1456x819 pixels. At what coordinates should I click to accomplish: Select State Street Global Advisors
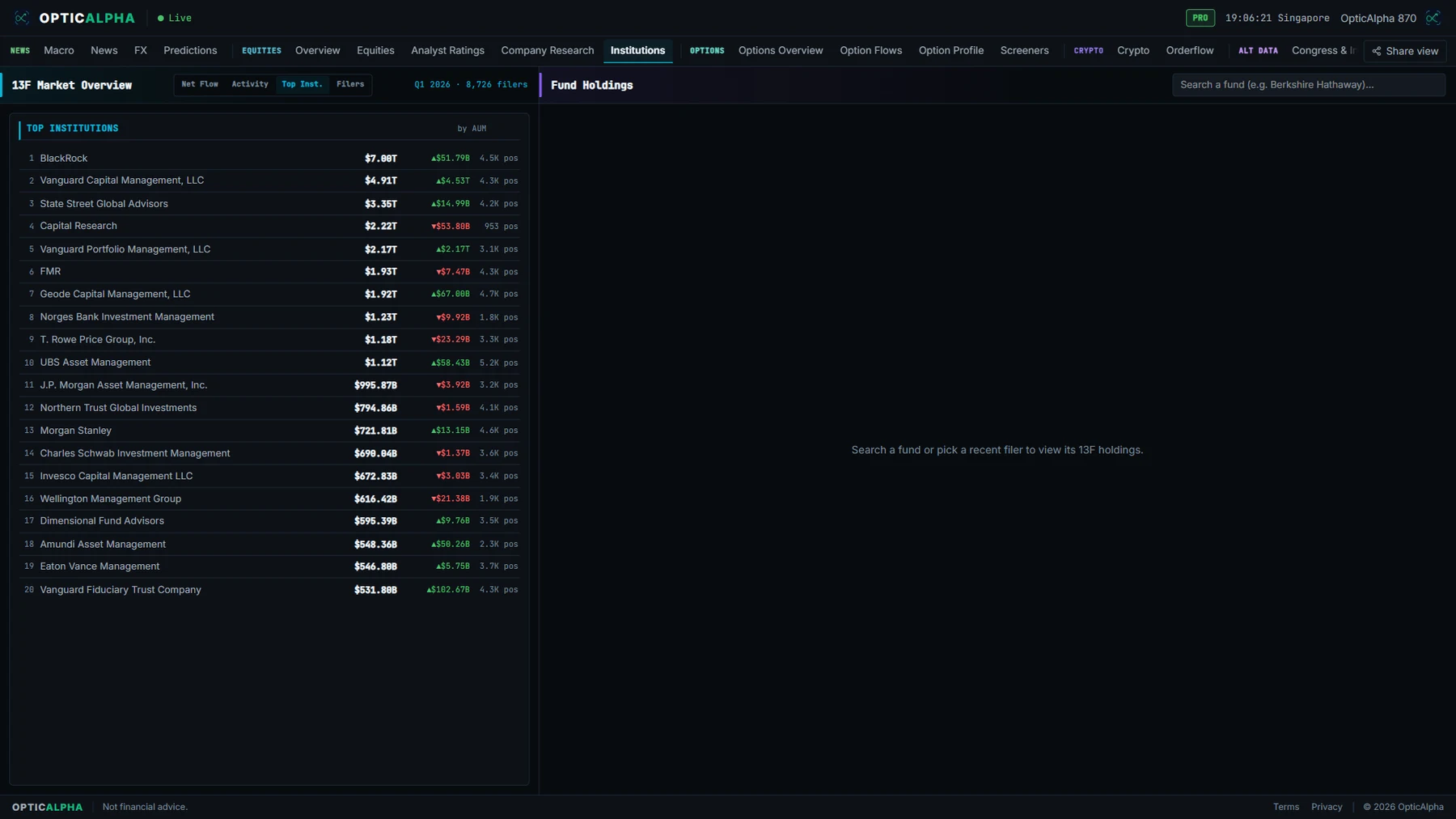(x=269, y=203)
